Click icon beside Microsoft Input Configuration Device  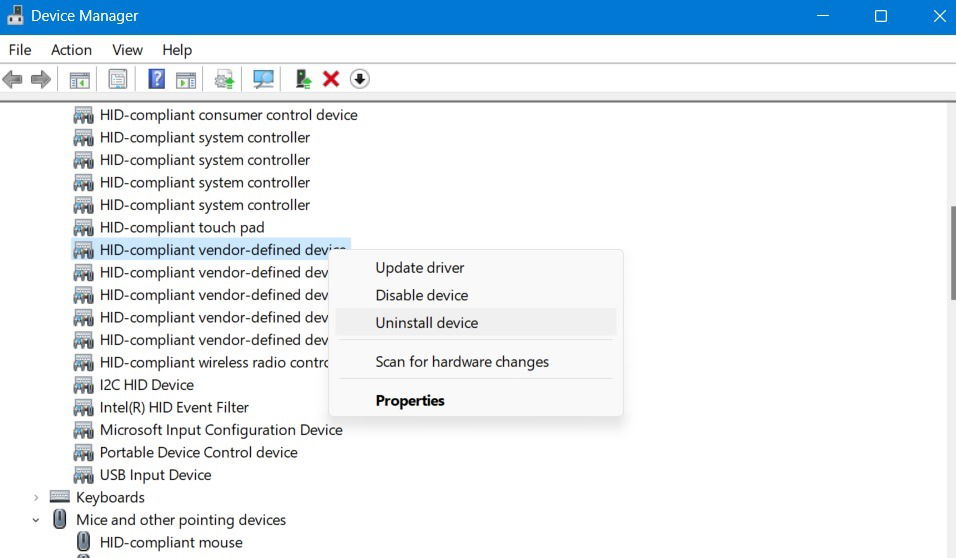pos(84,431)
